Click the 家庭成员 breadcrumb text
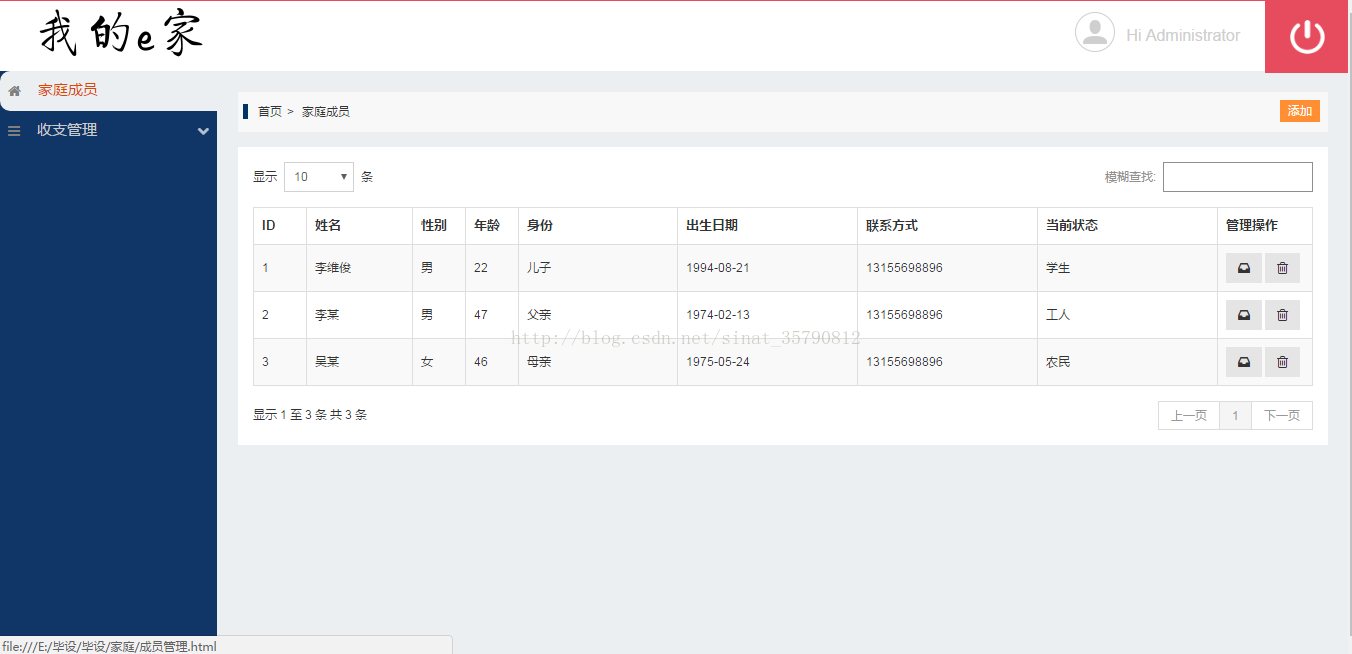The height and width of the screenshot is (654, 1352). (x=326, y=112)
